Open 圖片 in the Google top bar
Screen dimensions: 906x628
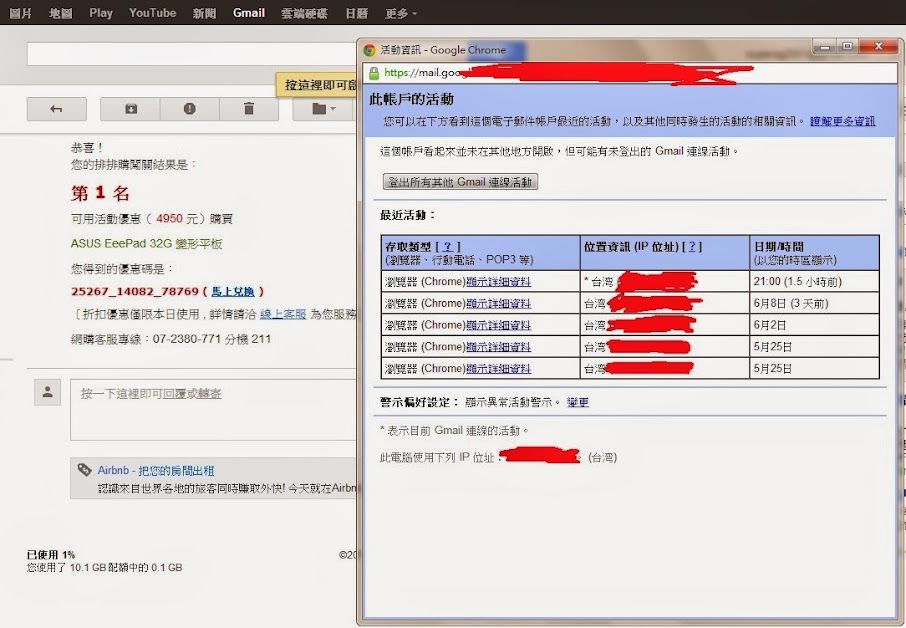21,13
